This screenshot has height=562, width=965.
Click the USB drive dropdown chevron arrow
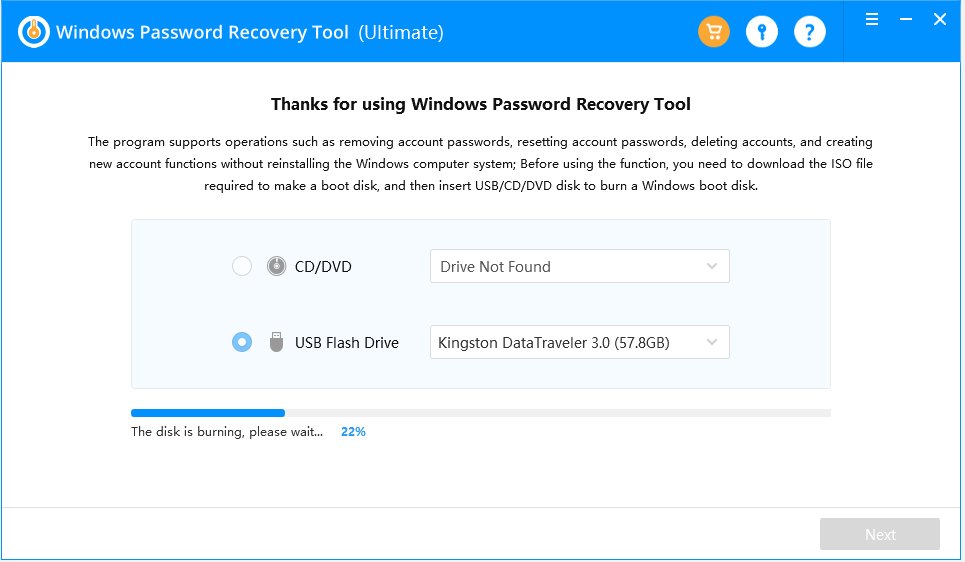click(x=712, y=343)
